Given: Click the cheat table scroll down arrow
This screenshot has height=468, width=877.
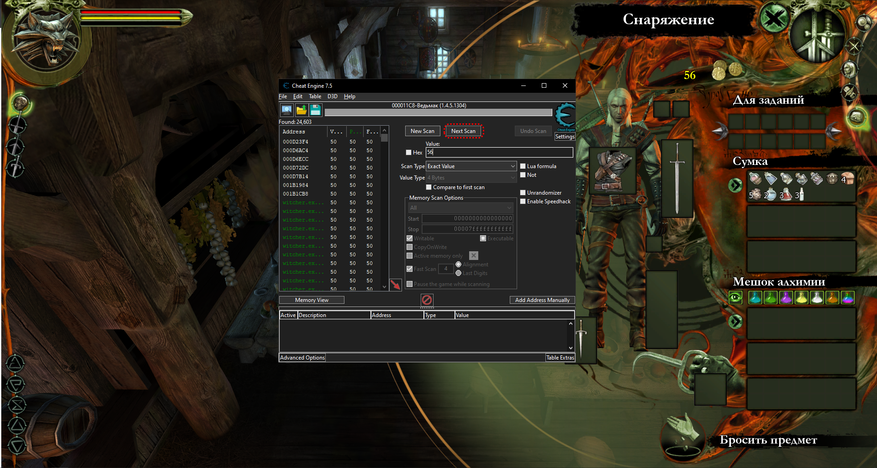Looking at the screenshot, I should coord(570,348).
